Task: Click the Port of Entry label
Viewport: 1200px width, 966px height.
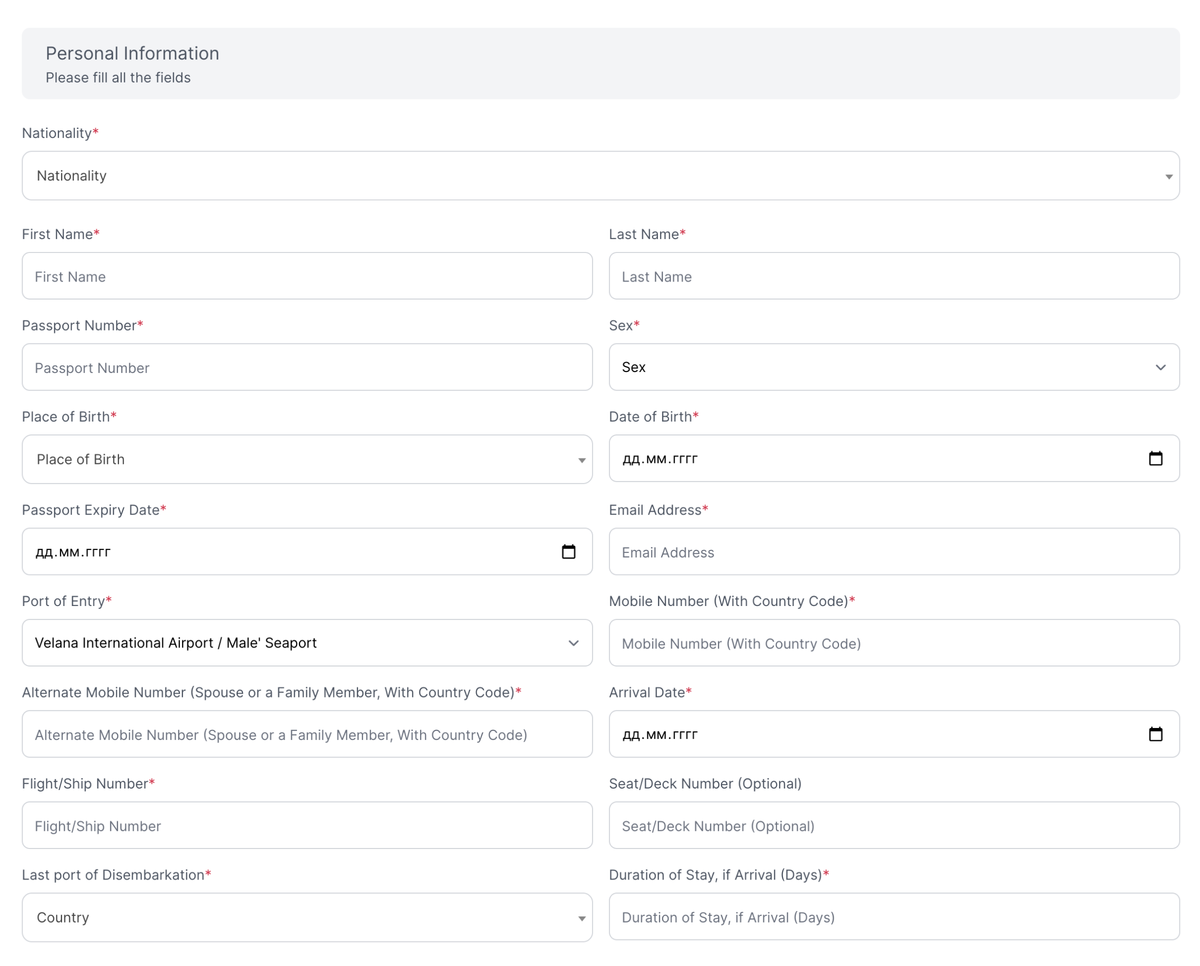Action: coord(67,601)
